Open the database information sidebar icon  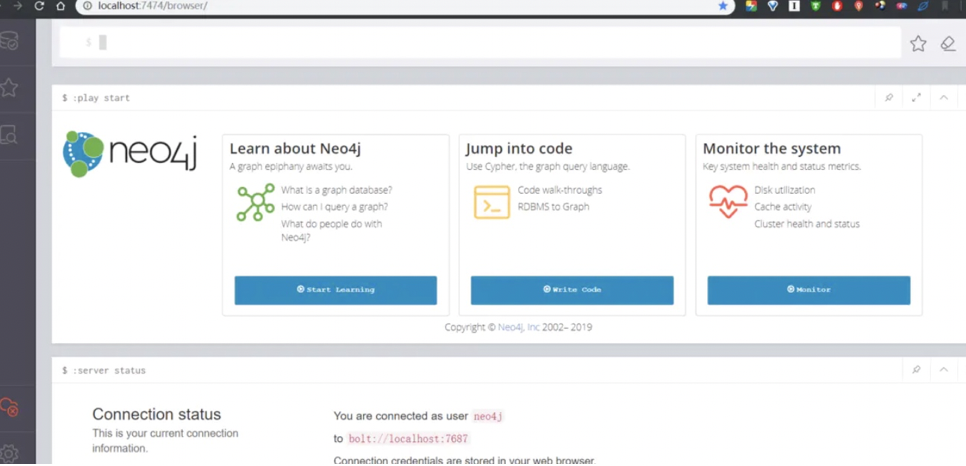9,41
